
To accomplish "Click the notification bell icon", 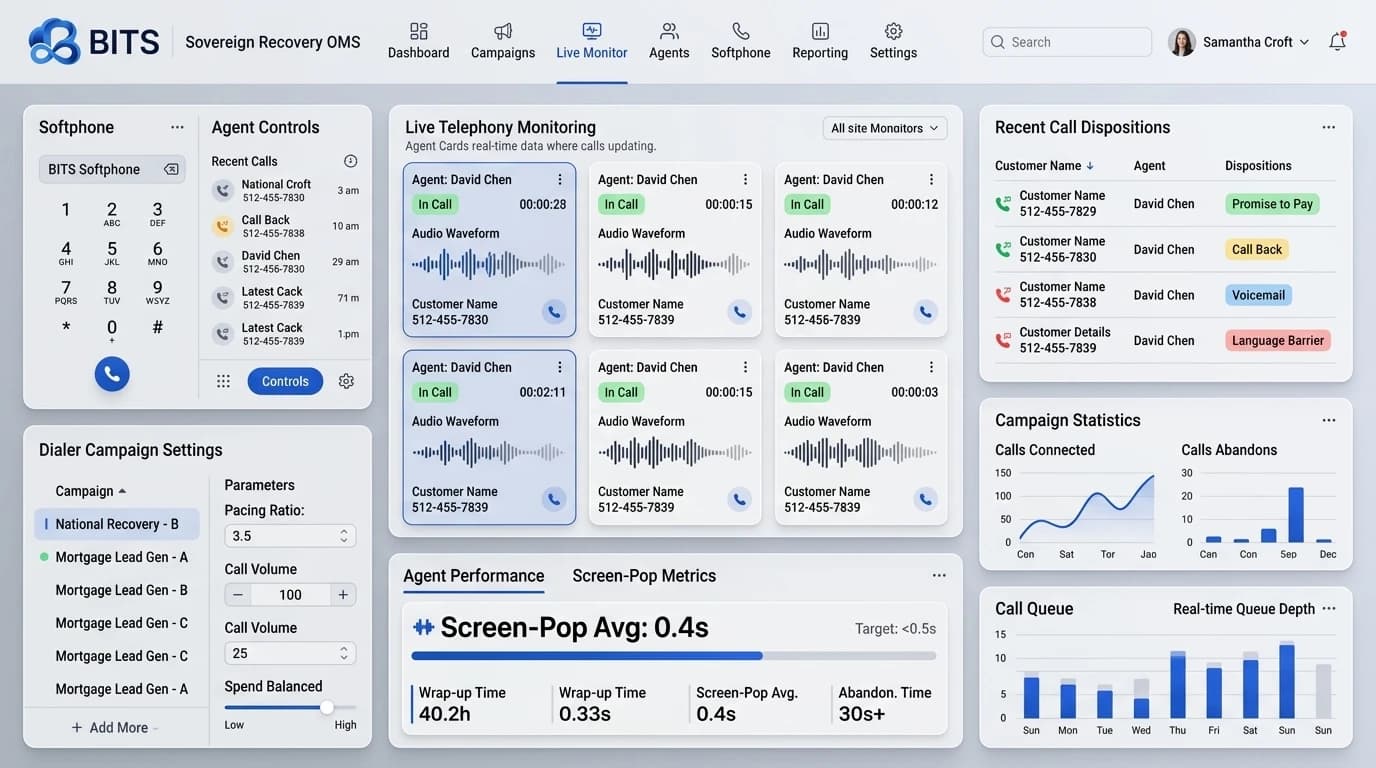I will click(x=1337, y=41).
